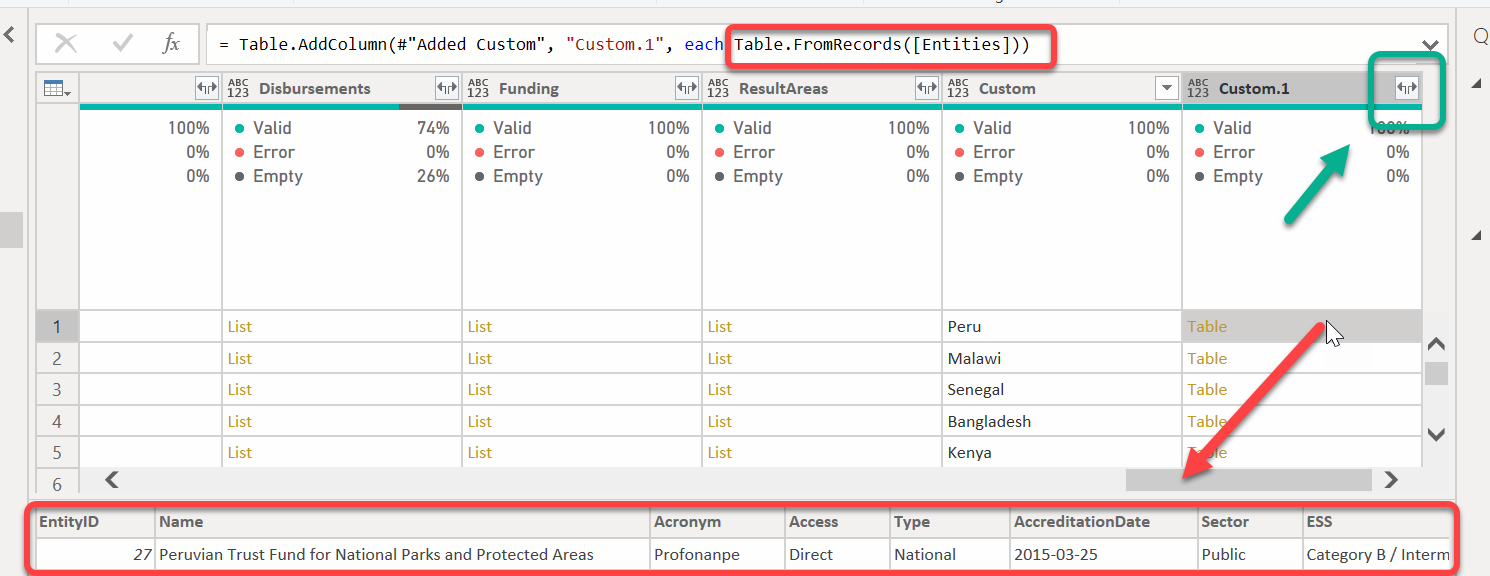Open the table menu icon in the grid corner
Screen dimensions: 1490x576
point(58,88)
